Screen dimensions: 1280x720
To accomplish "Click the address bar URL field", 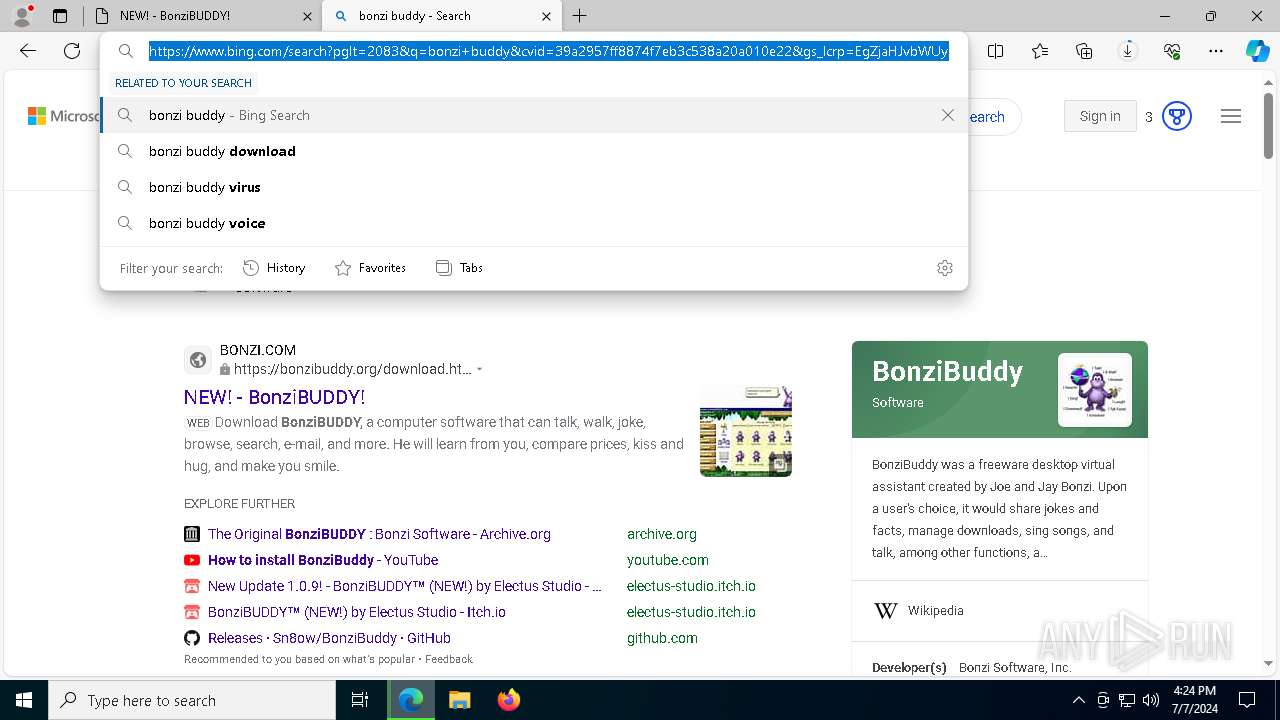I will (x=549, y=51).
